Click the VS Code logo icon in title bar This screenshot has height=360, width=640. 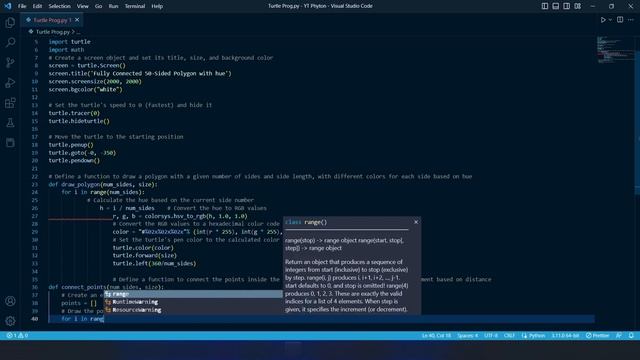7,6
